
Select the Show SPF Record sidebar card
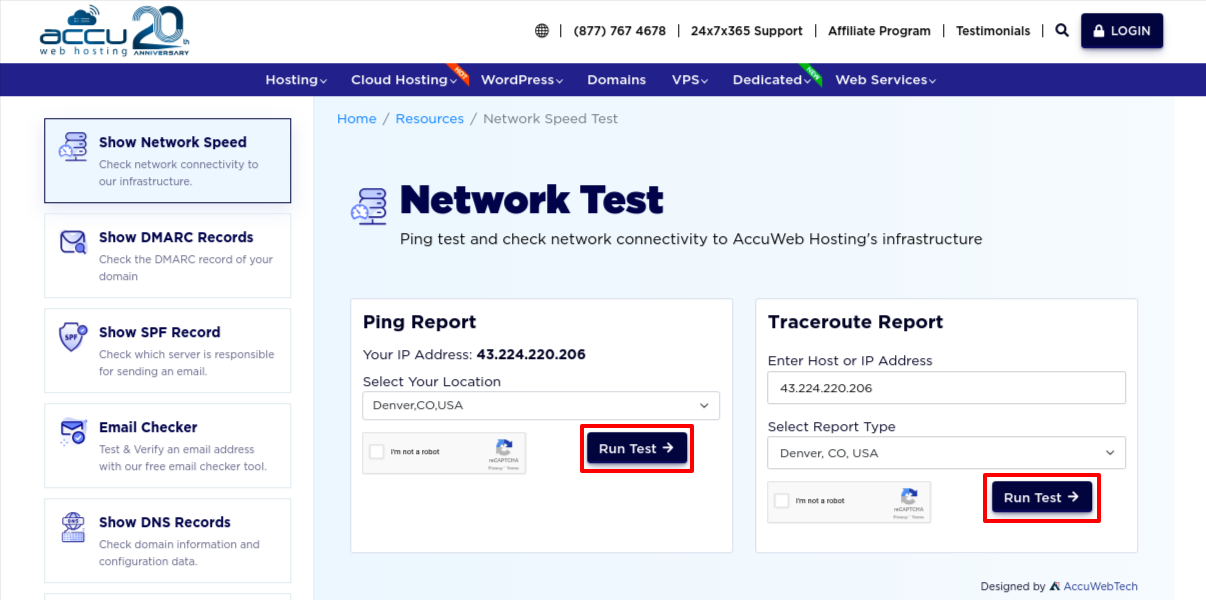click(167, 351)
